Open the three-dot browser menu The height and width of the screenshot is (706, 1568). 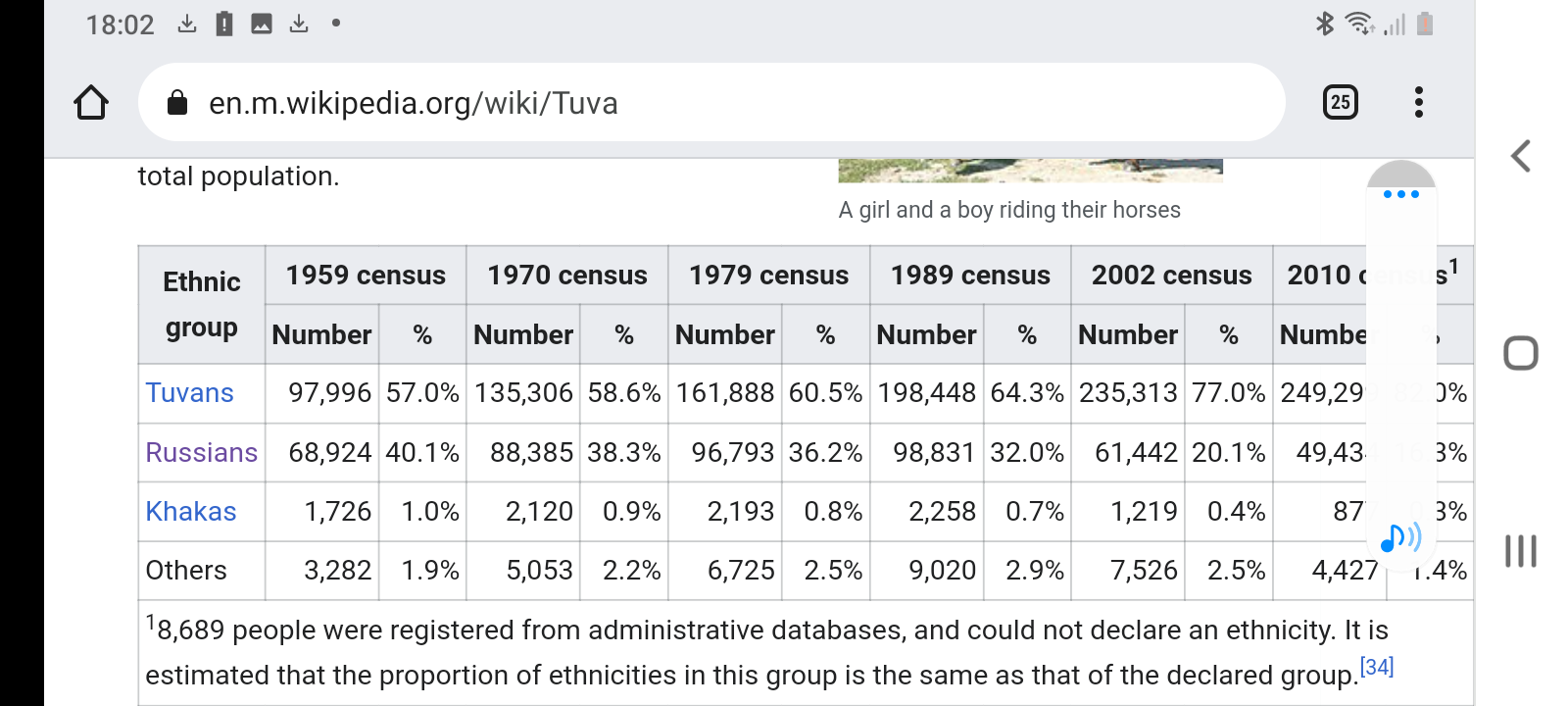coord(1418,102)
